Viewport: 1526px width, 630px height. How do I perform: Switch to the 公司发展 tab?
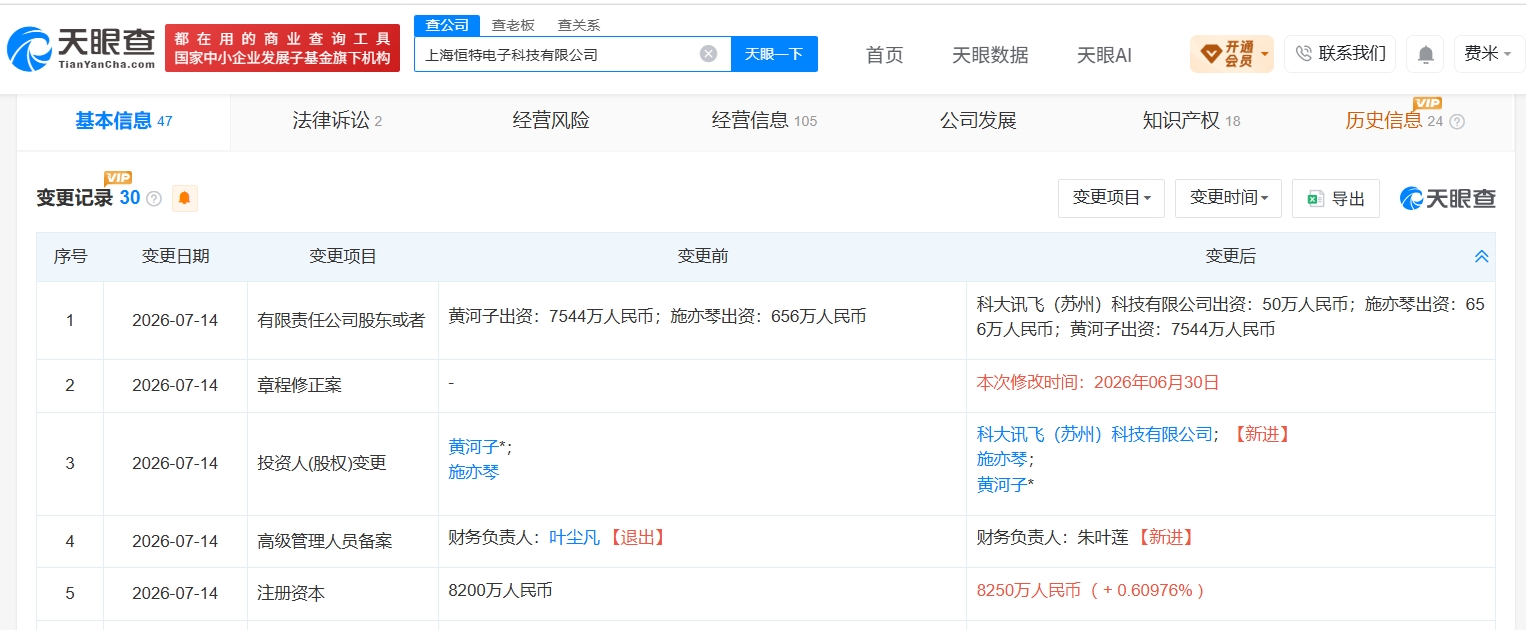(x=978, y=121)
